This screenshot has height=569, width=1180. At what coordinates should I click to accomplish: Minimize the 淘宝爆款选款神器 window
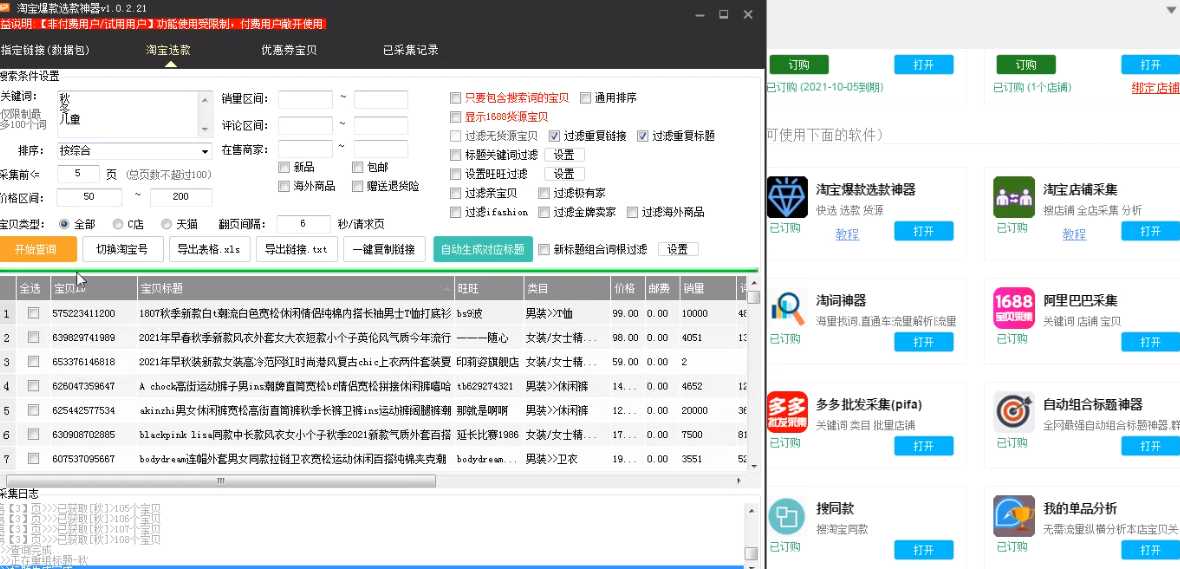coord(700,14)
